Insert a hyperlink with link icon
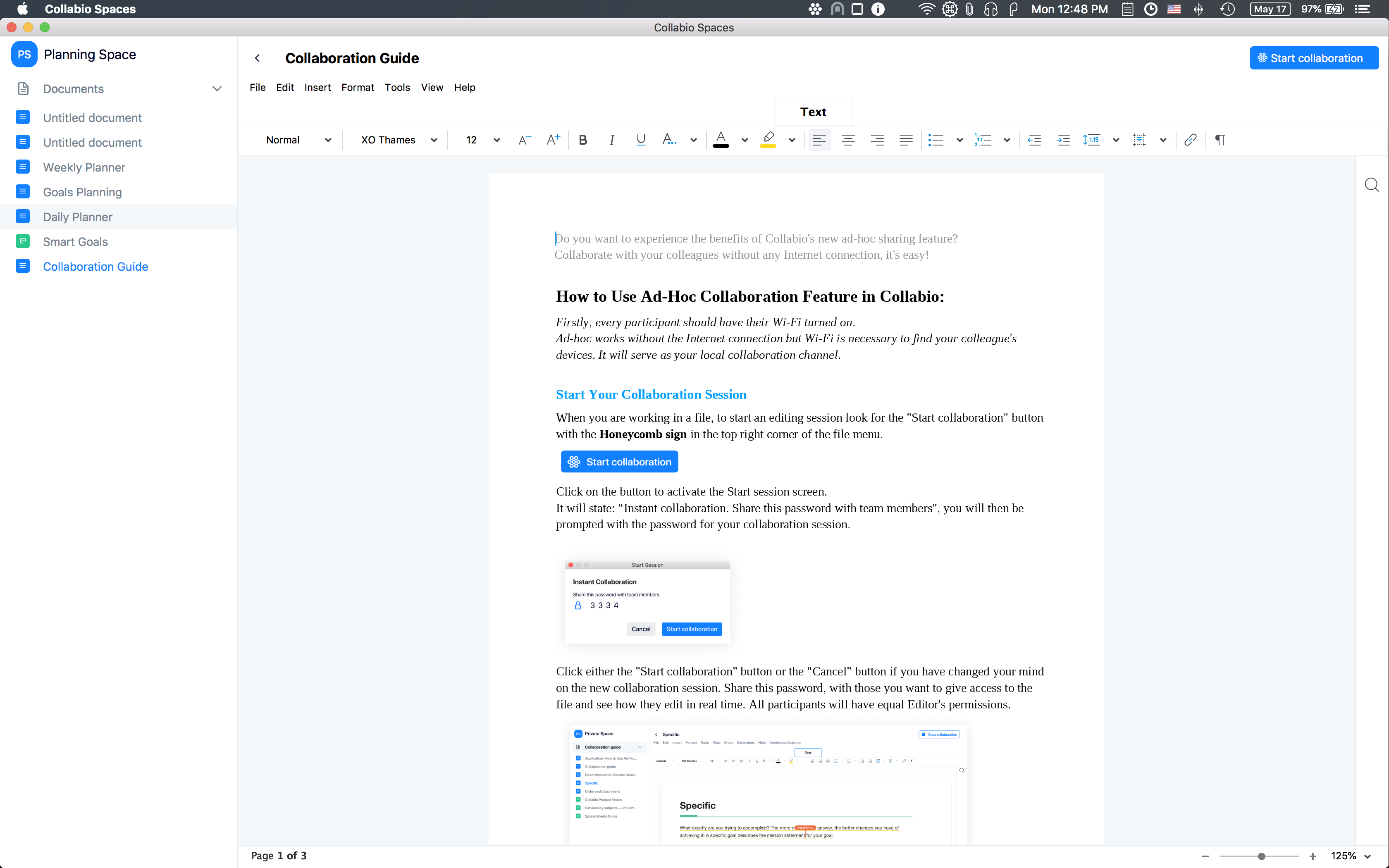 point(1190,140)
